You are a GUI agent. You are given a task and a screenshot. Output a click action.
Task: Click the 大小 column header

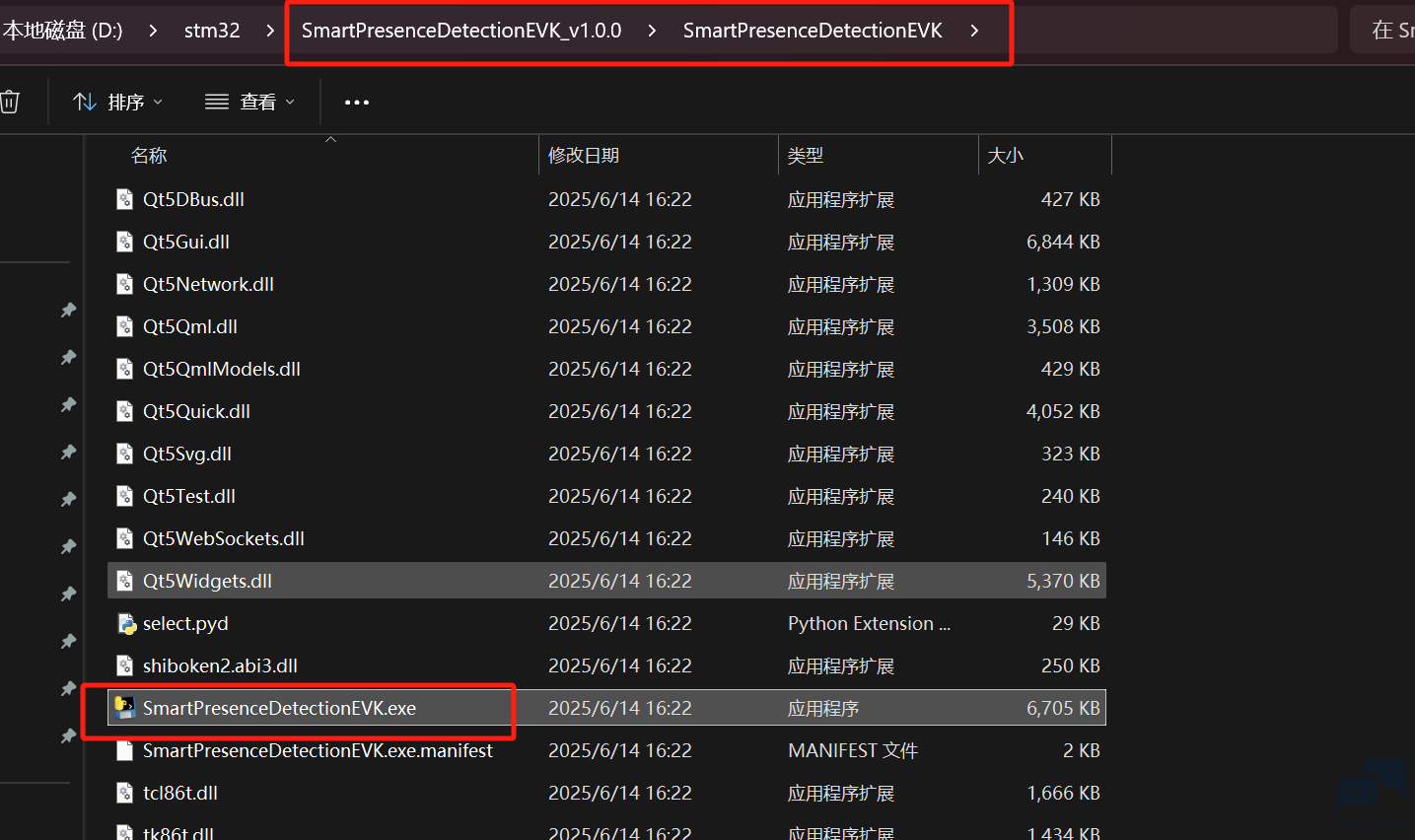coord(1006,156)
